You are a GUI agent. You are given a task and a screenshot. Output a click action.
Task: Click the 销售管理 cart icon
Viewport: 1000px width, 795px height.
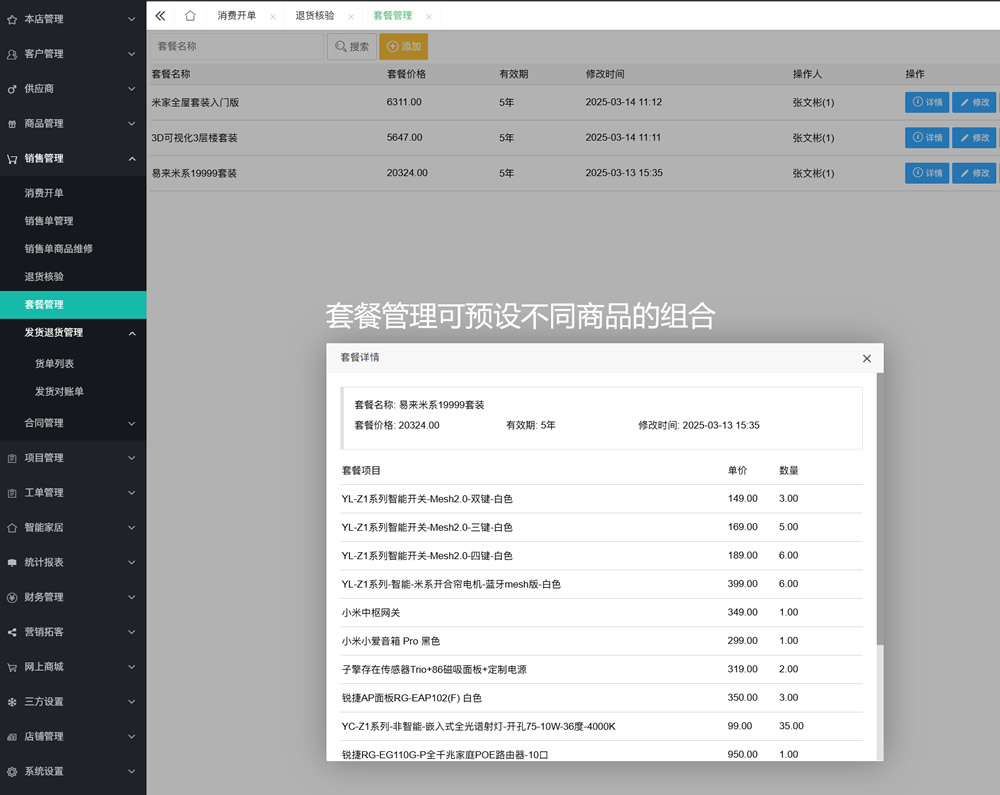click(x=12, y=159)
